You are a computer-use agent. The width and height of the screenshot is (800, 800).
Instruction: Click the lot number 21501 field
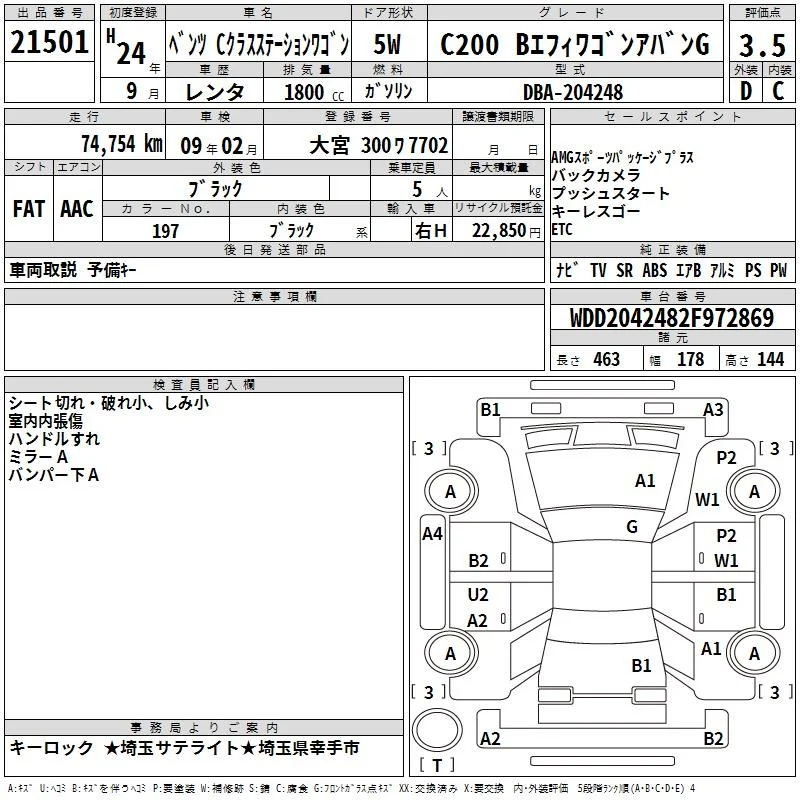coord(49,42)
